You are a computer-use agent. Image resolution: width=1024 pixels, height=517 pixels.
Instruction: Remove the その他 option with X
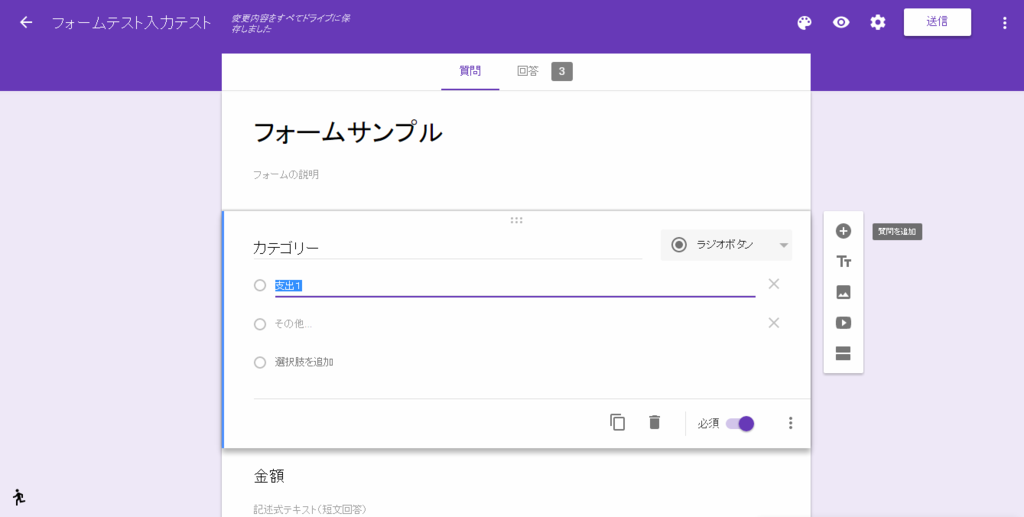pos(774,322)
